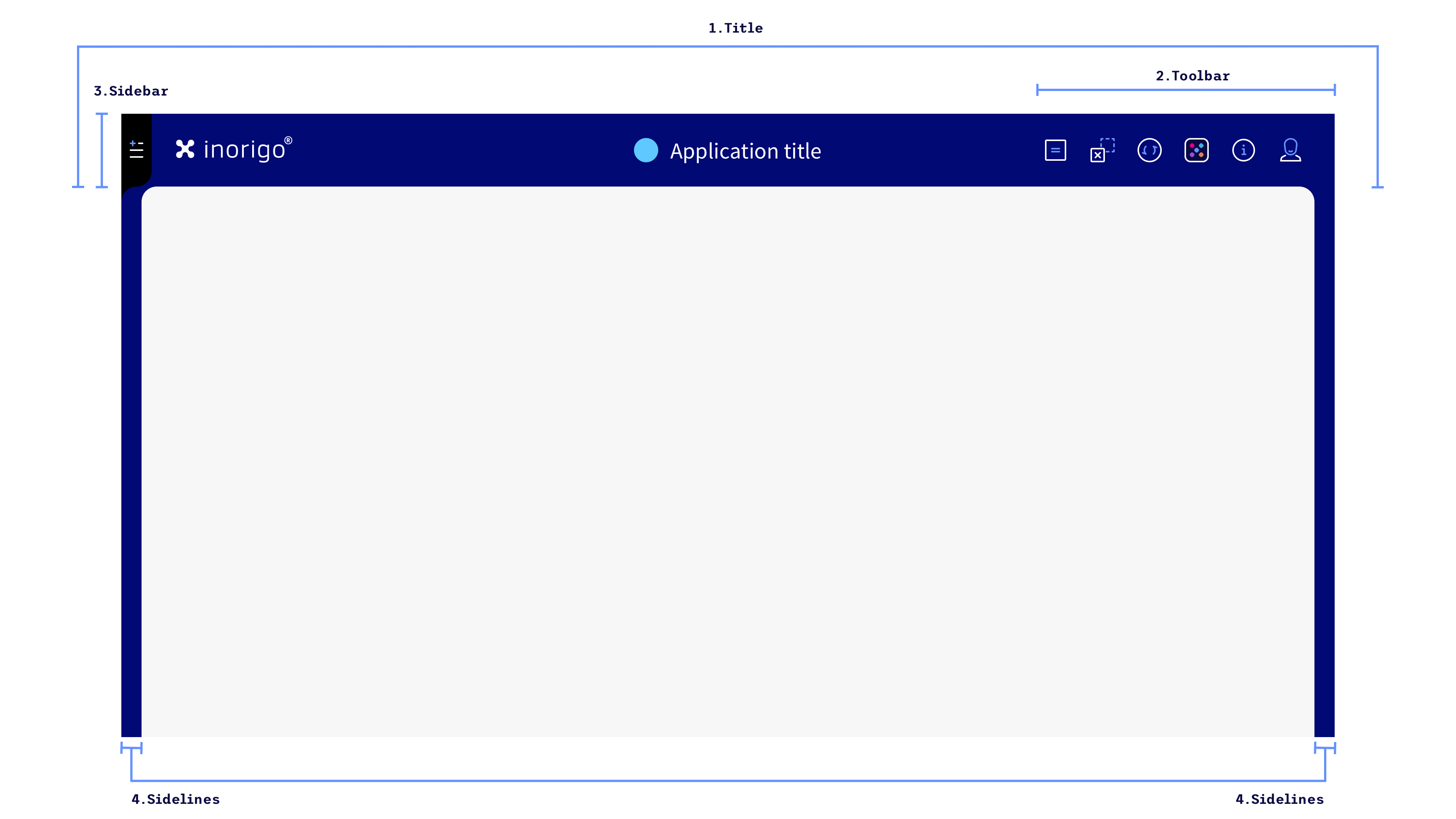Open the sidebar menu icon
The width and height of the screenshot is (1456, 819).
pyautogui.click(x=136, y=150)
